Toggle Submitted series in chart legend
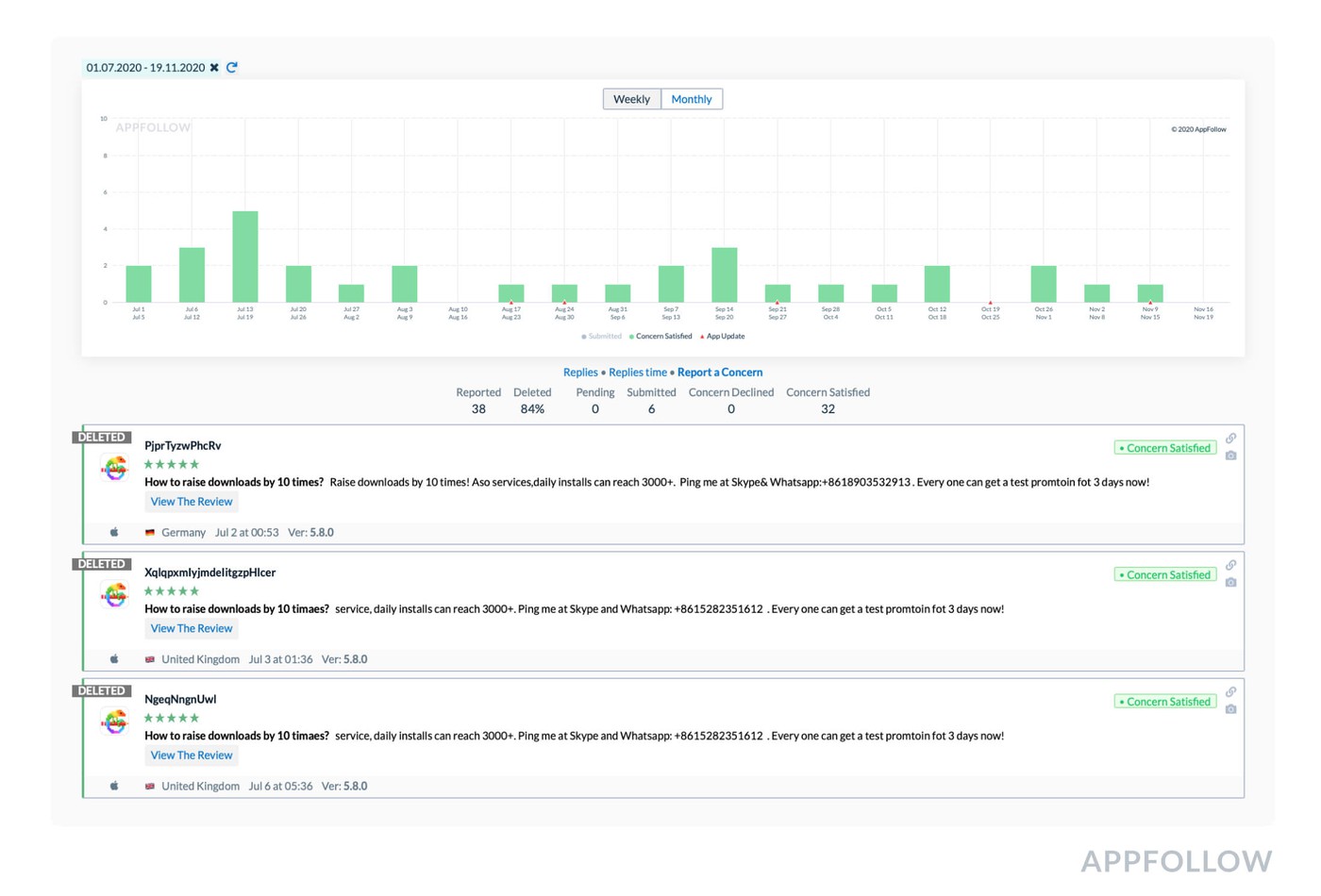The image size is (1321, 896). pos(604,337)
